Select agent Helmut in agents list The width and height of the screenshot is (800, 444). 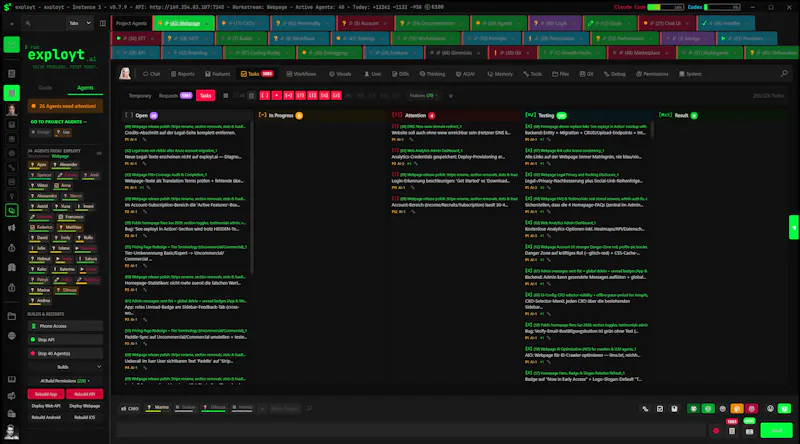click(40, 259)
